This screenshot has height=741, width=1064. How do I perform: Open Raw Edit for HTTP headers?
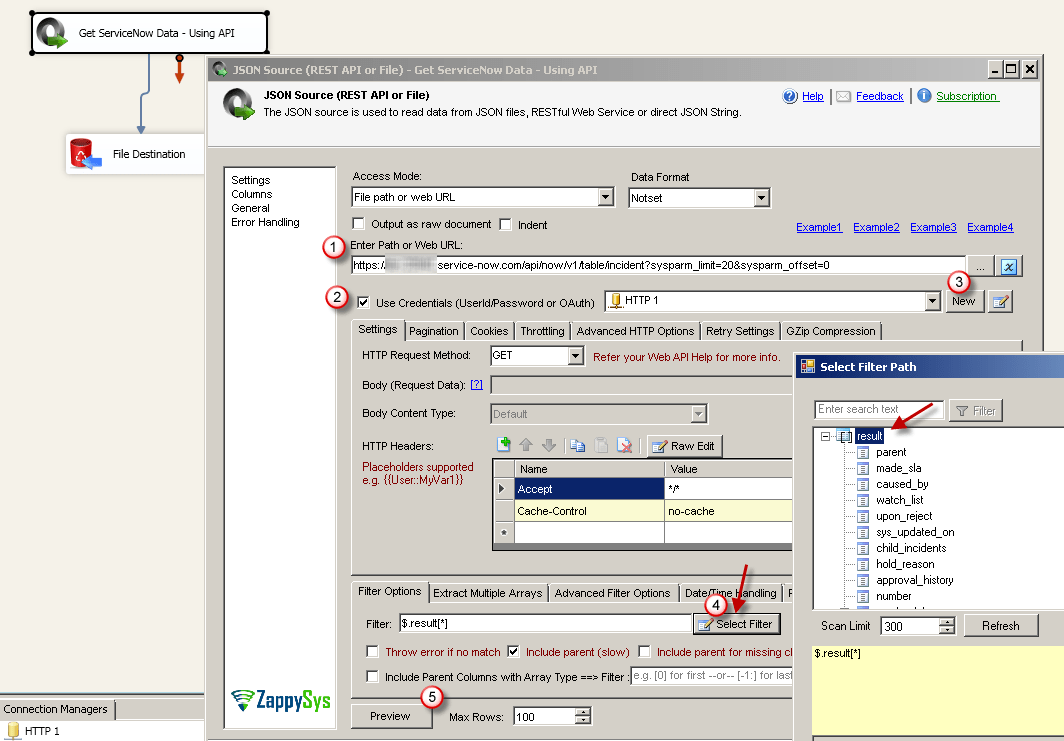click(x=684, y=446)
